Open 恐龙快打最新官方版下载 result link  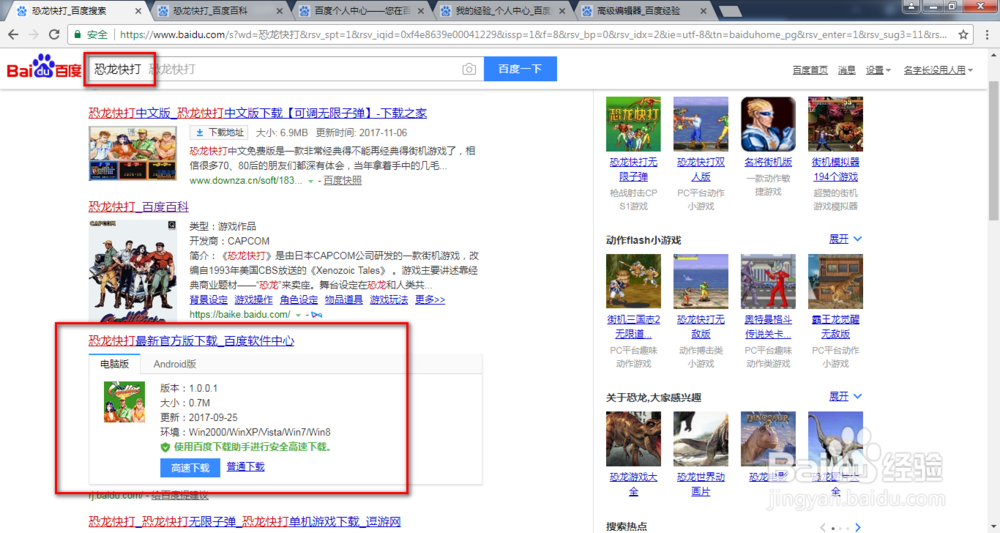coord(191,340)
